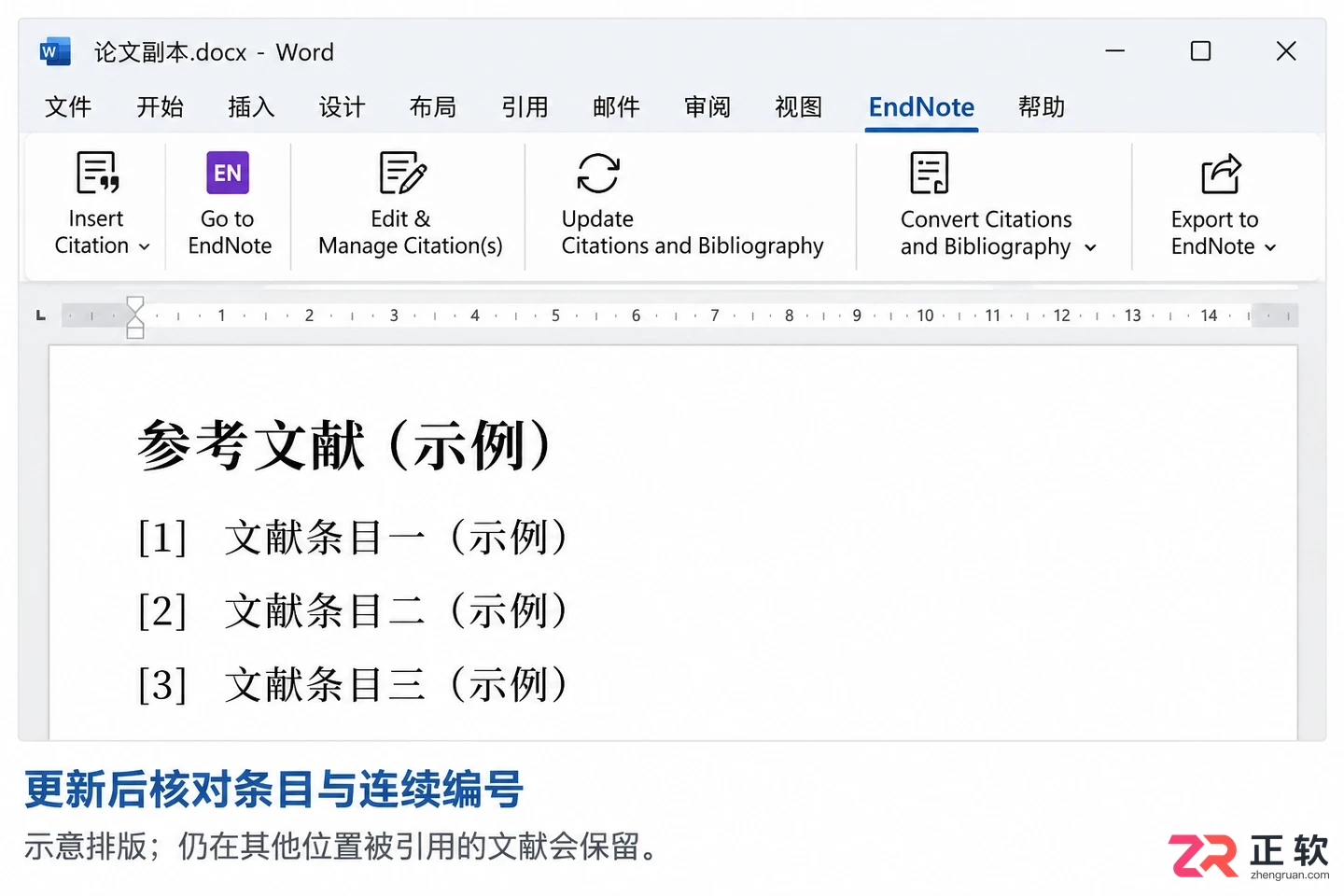The image size is (1344, 896).
Task: Click the Edit & Manage Citation(s) label
Action: (x=410, y=232)
